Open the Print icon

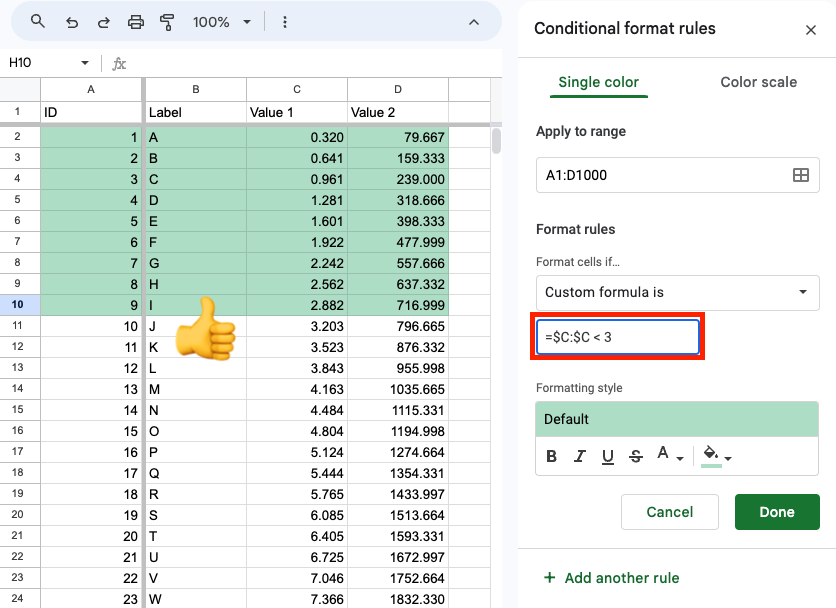coord(136,21)
